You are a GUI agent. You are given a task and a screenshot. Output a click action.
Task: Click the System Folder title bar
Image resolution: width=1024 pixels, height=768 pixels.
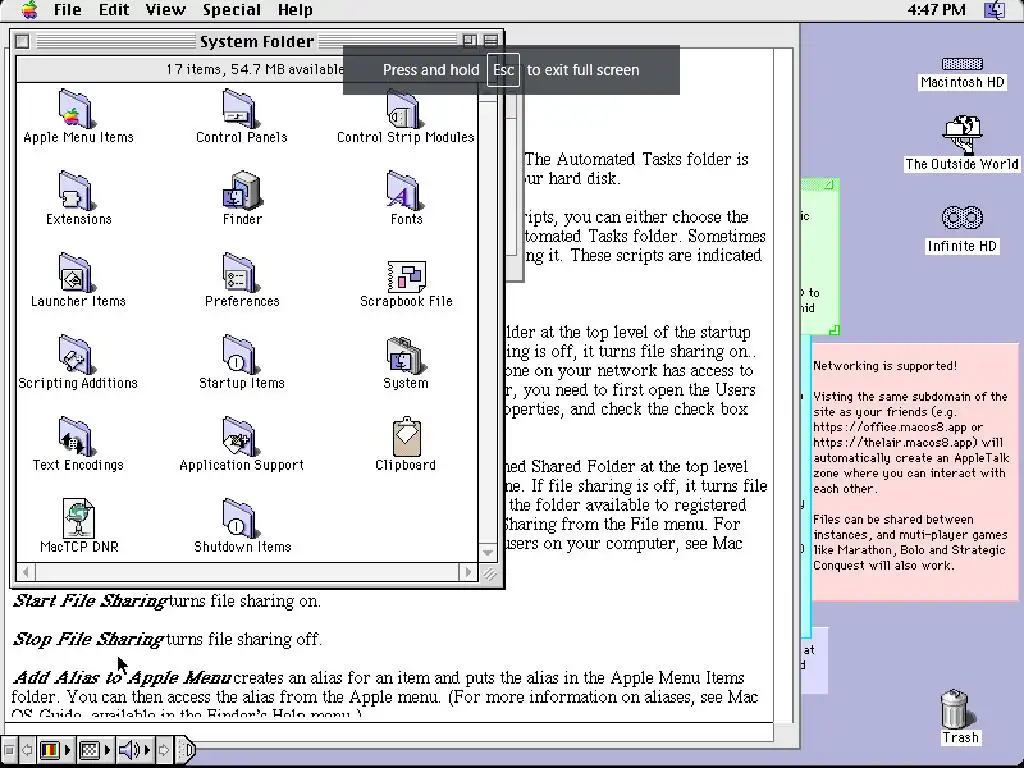[x=257, y=41]
